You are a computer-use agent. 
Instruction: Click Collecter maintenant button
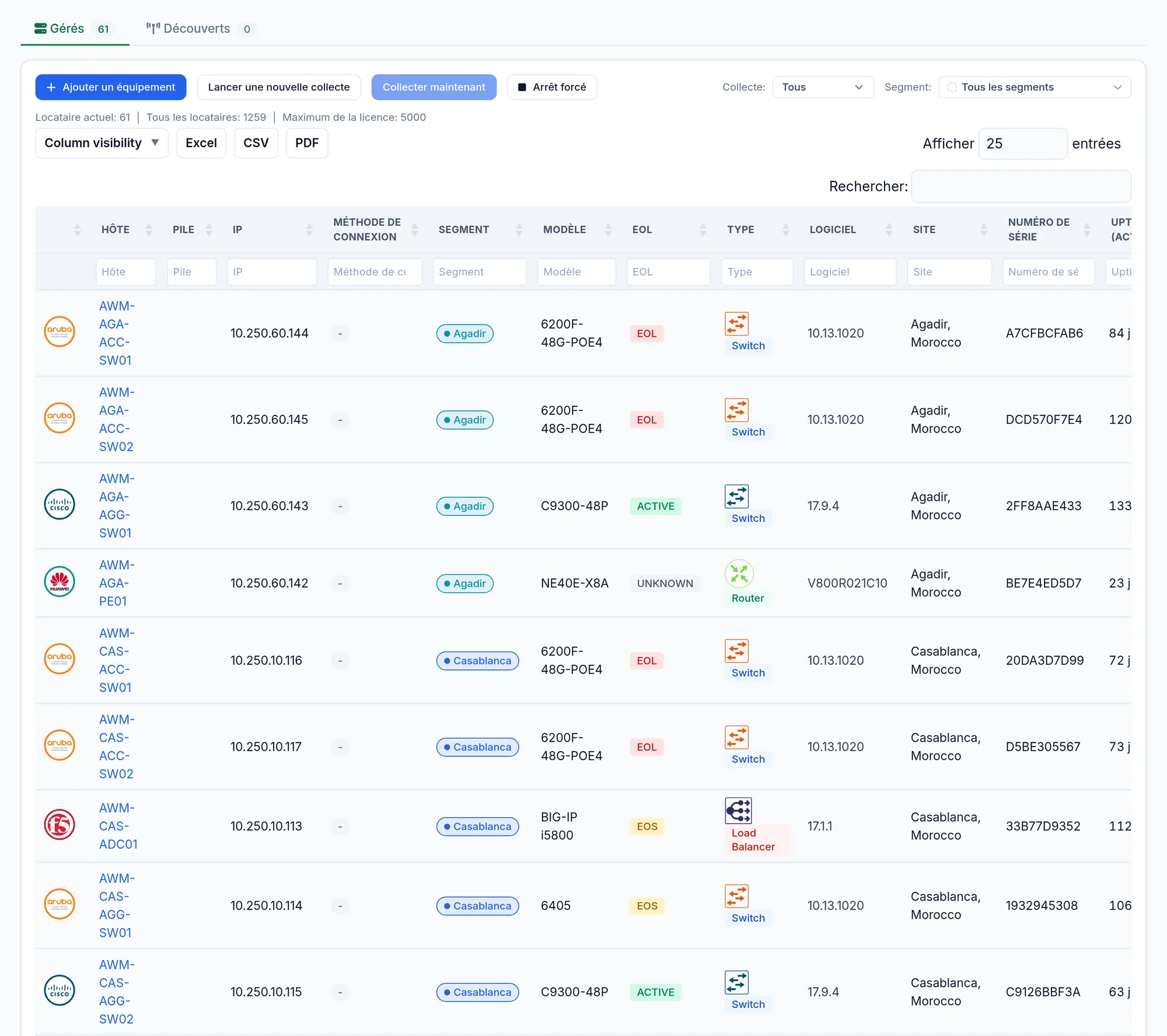434,88
